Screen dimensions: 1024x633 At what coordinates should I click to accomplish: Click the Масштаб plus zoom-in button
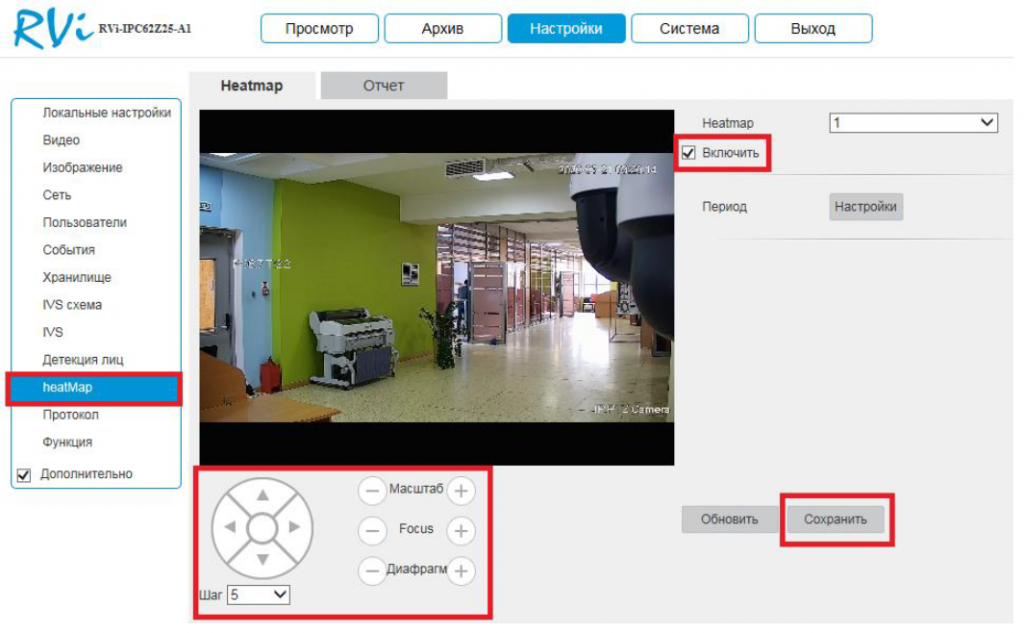pos(460,491)
